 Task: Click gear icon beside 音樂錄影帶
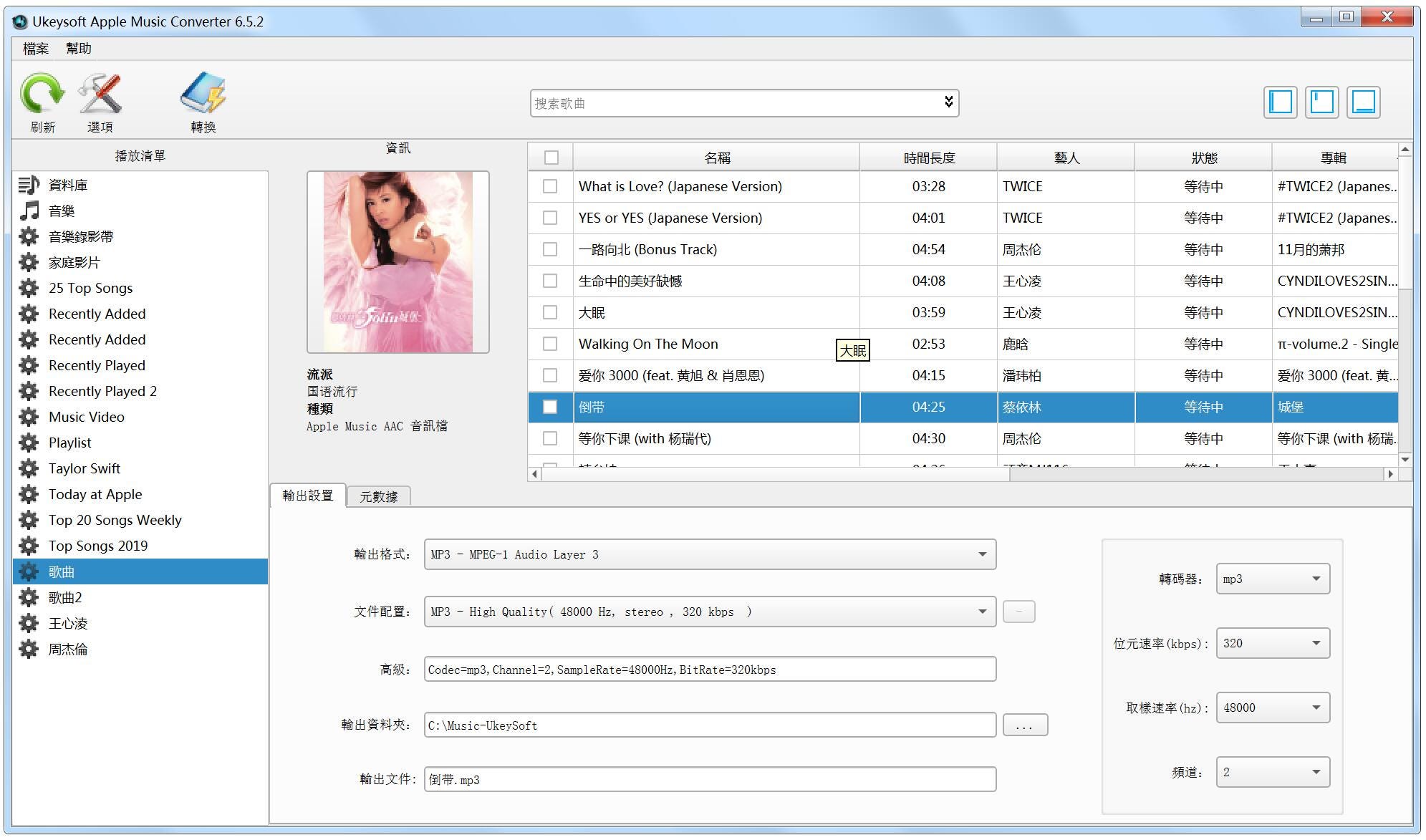29,237
